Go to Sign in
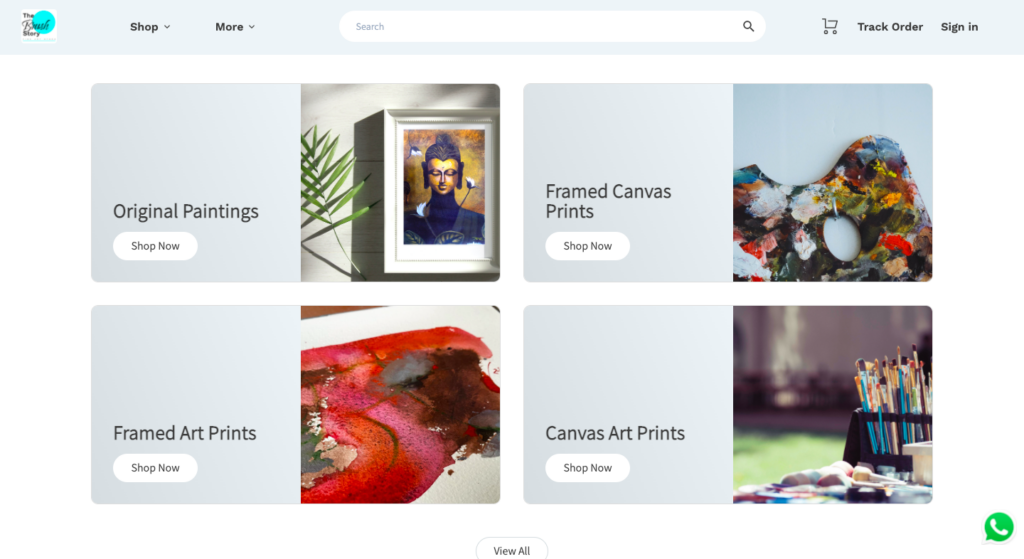 [959, 27]
